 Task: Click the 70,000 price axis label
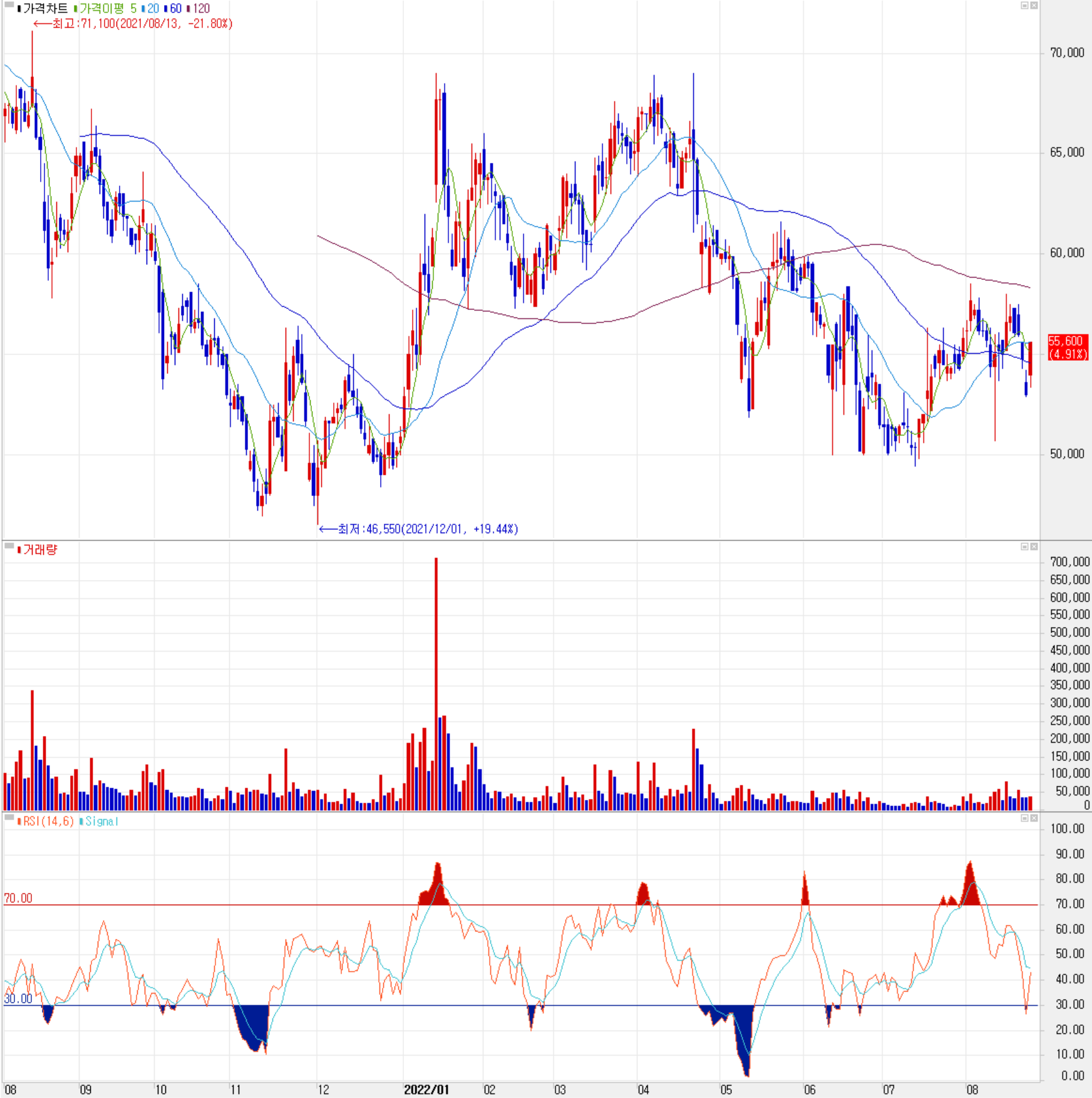(x=1067, y=53)
